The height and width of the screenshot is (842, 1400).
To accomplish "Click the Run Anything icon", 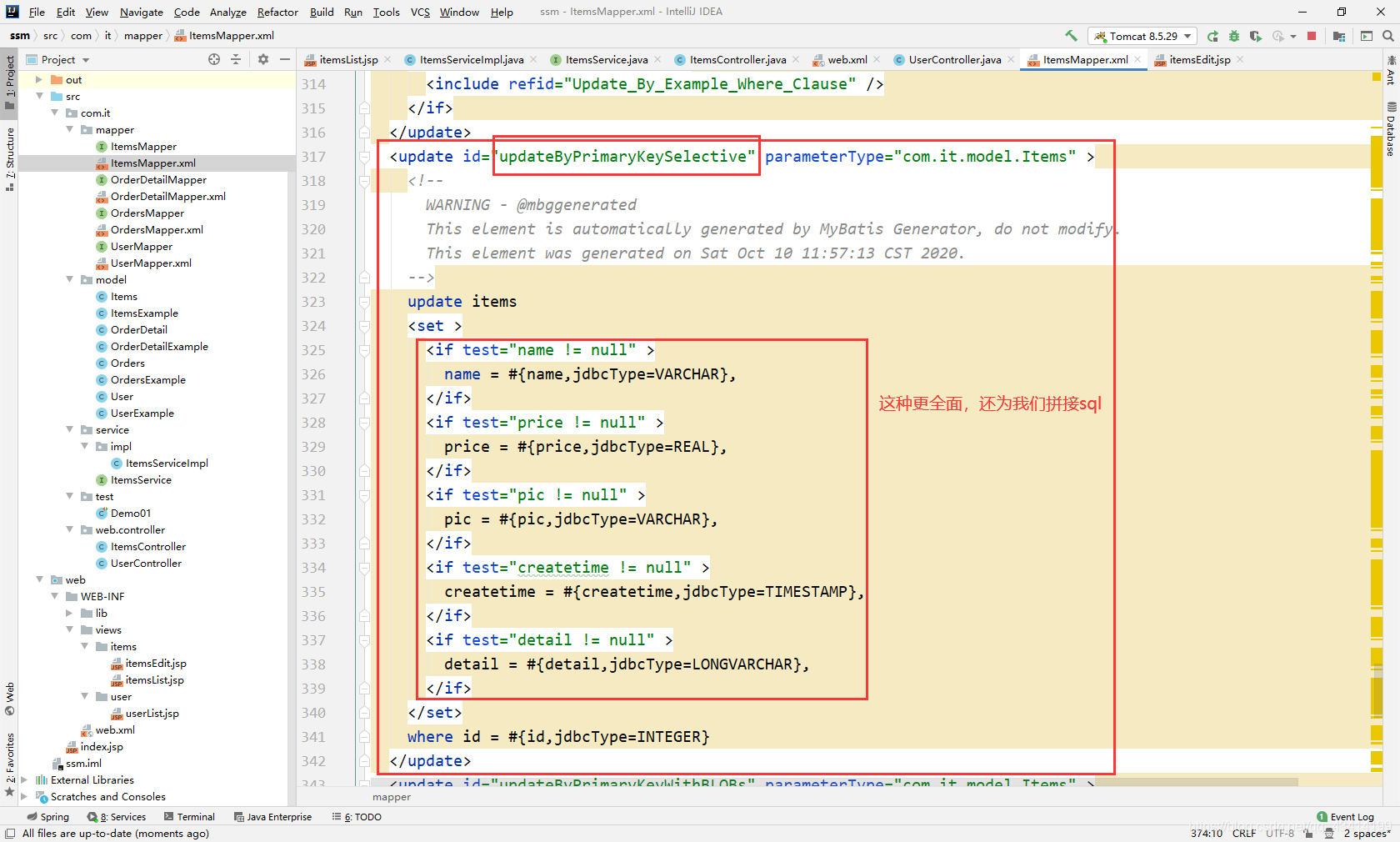I will click(1367, 36).
